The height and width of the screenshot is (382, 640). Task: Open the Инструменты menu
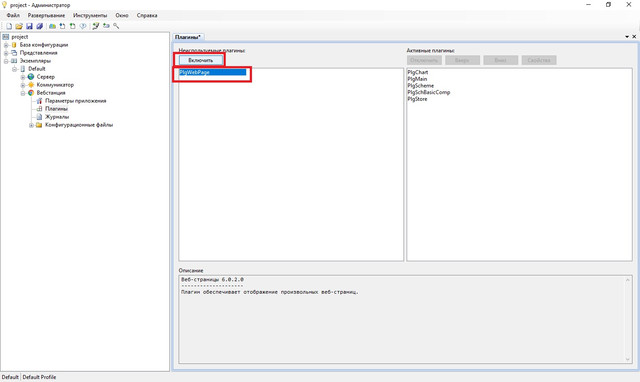coord(90,16)
